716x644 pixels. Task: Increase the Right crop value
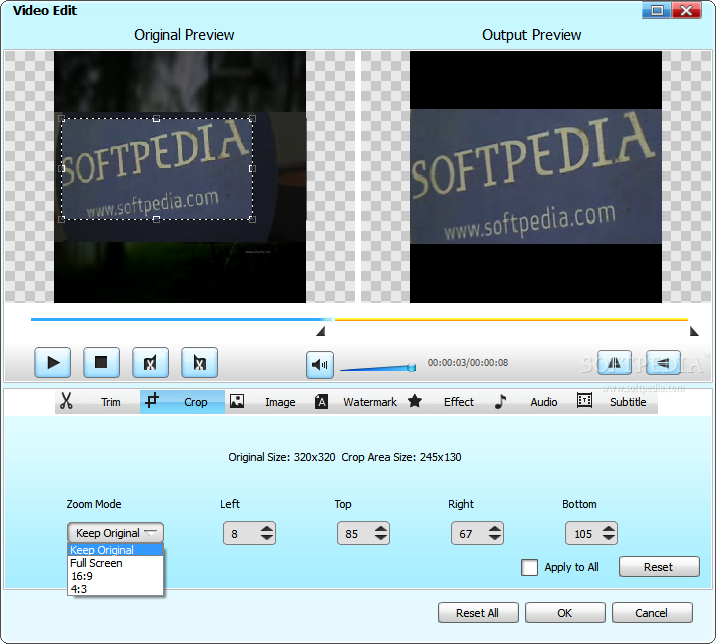pyautogui.click(x=495, y=529)
